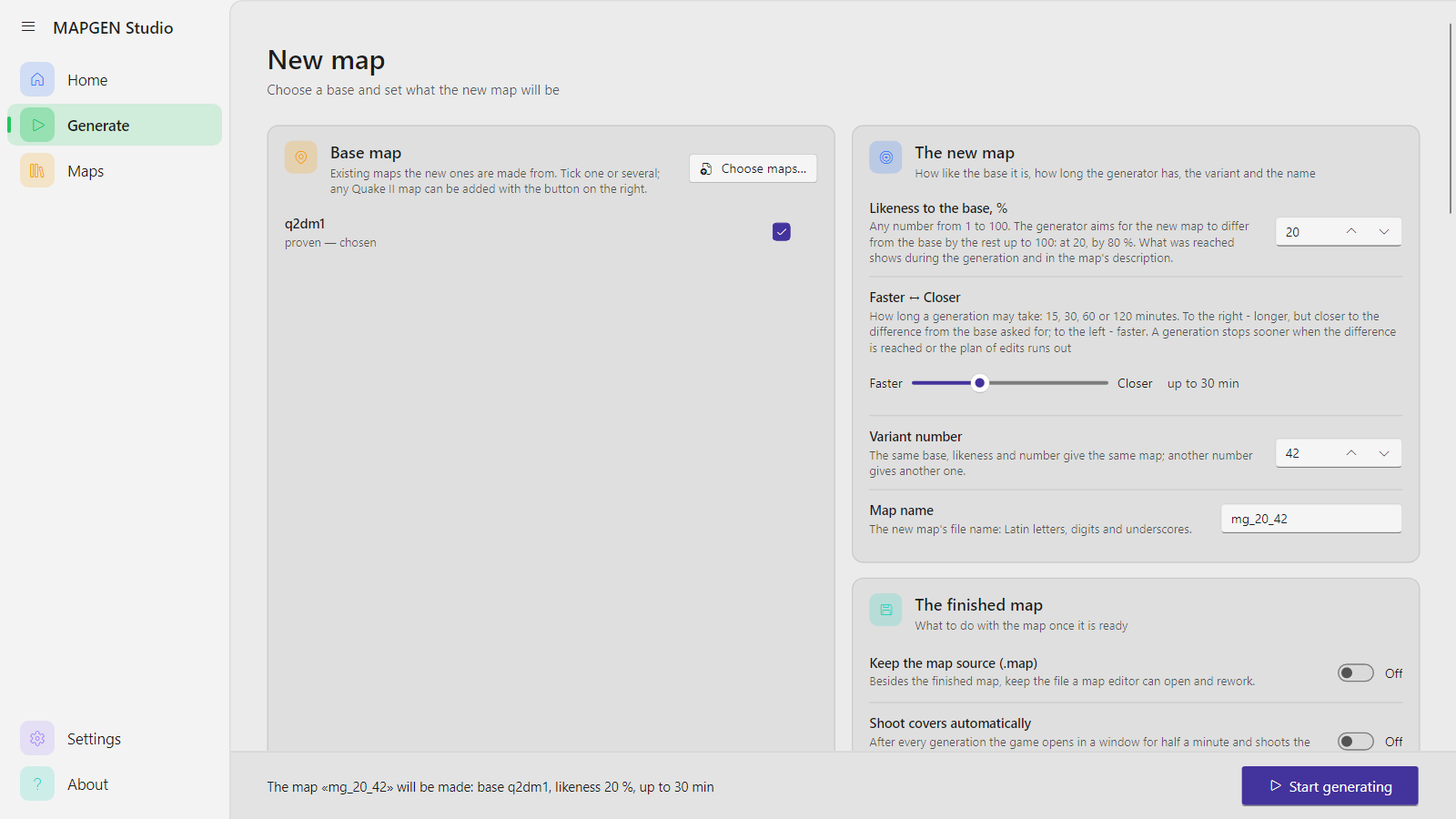1456x819 pixels.
Task: Click the Closer end of slider track
Action: pyautogui.click(x=1105, y=383)
